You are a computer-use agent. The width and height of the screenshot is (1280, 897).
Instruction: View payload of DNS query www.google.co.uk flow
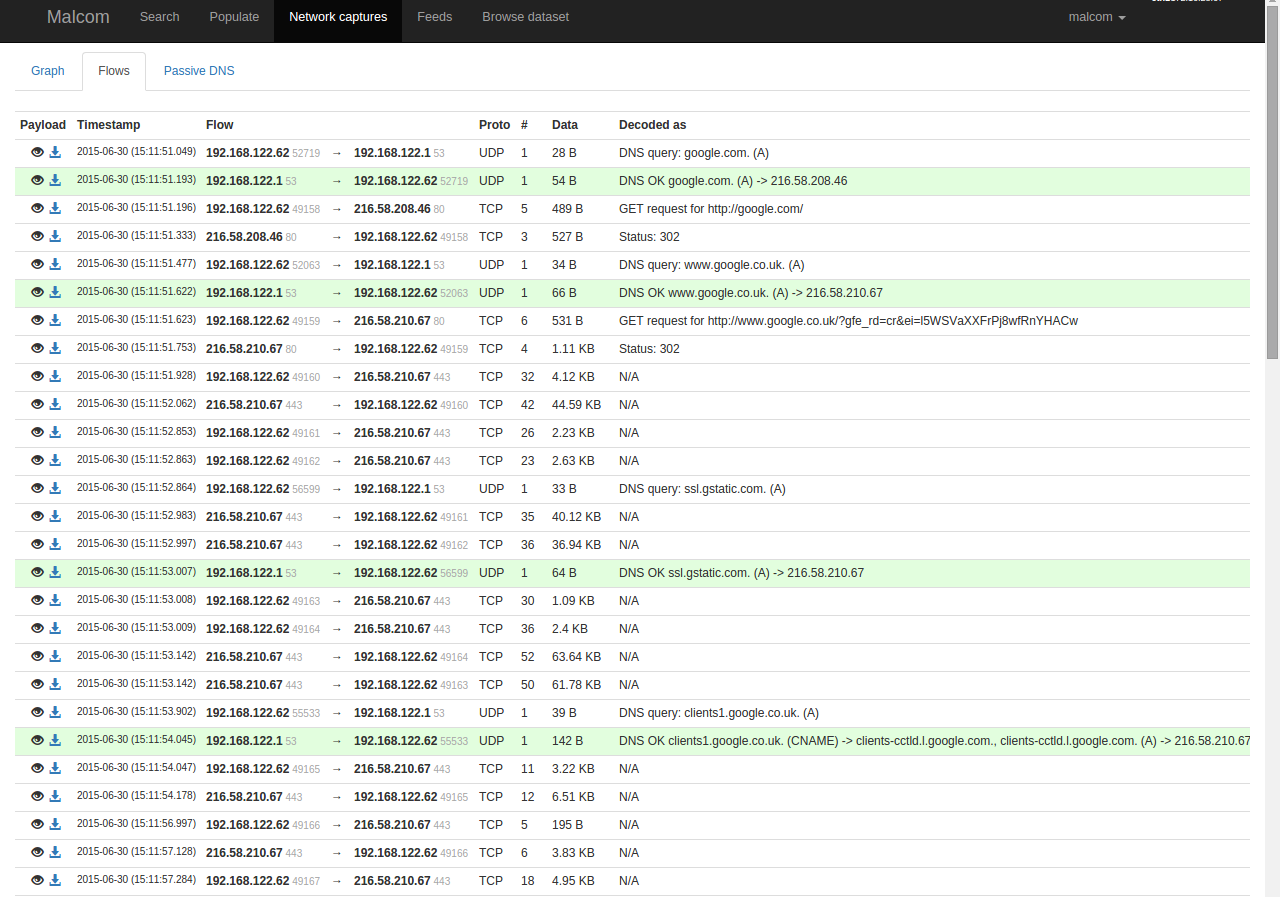click(x=37, y=264)
